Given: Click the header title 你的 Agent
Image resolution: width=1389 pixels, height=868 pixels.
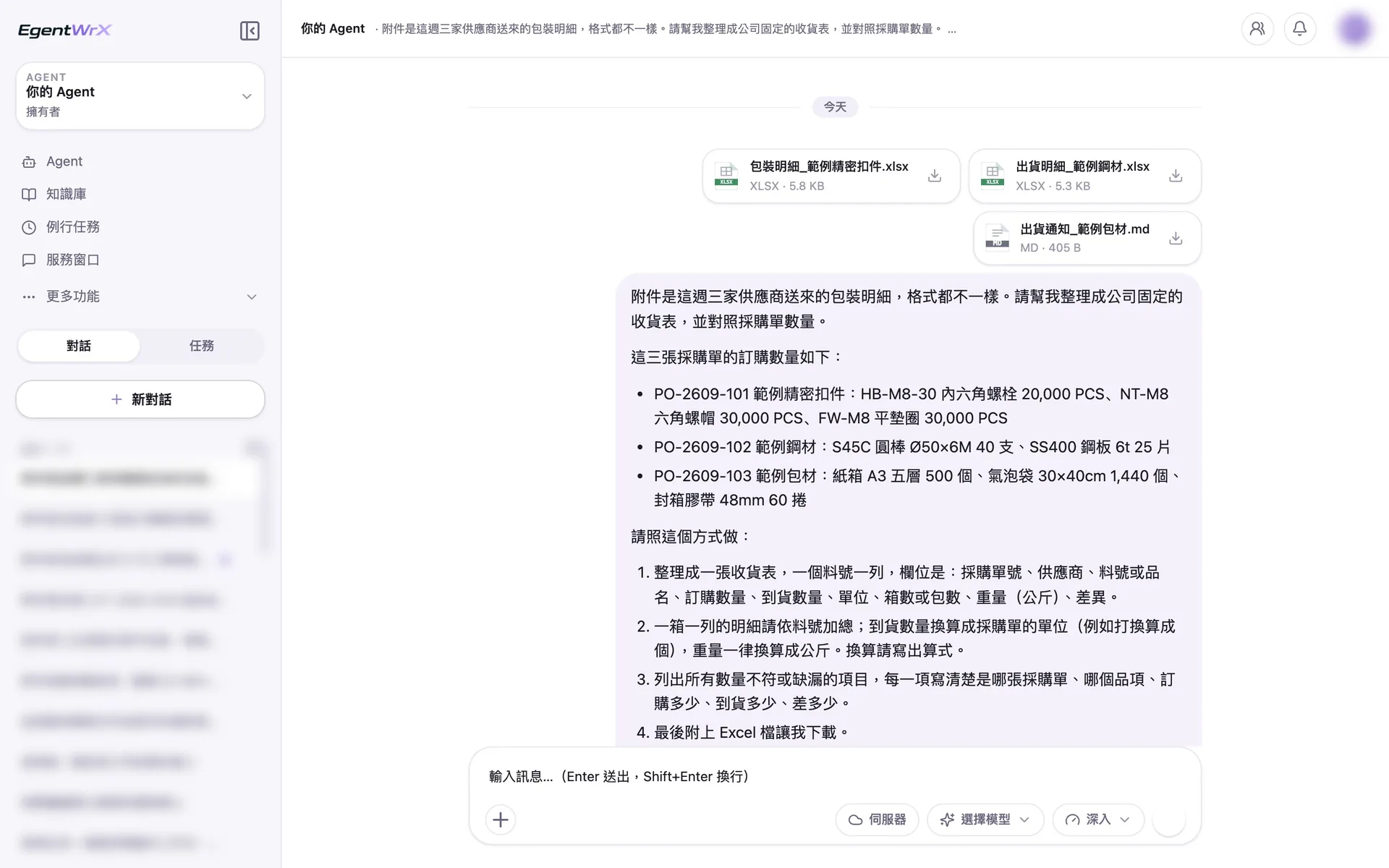Looking at the screenshot, I should [333, 29].
